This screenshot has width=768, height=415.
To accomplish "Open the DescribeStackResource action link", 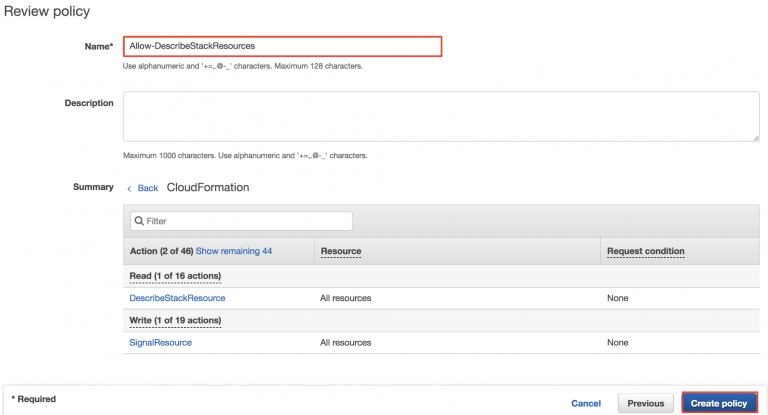I will pyautogui.click(x=177, y=298).
